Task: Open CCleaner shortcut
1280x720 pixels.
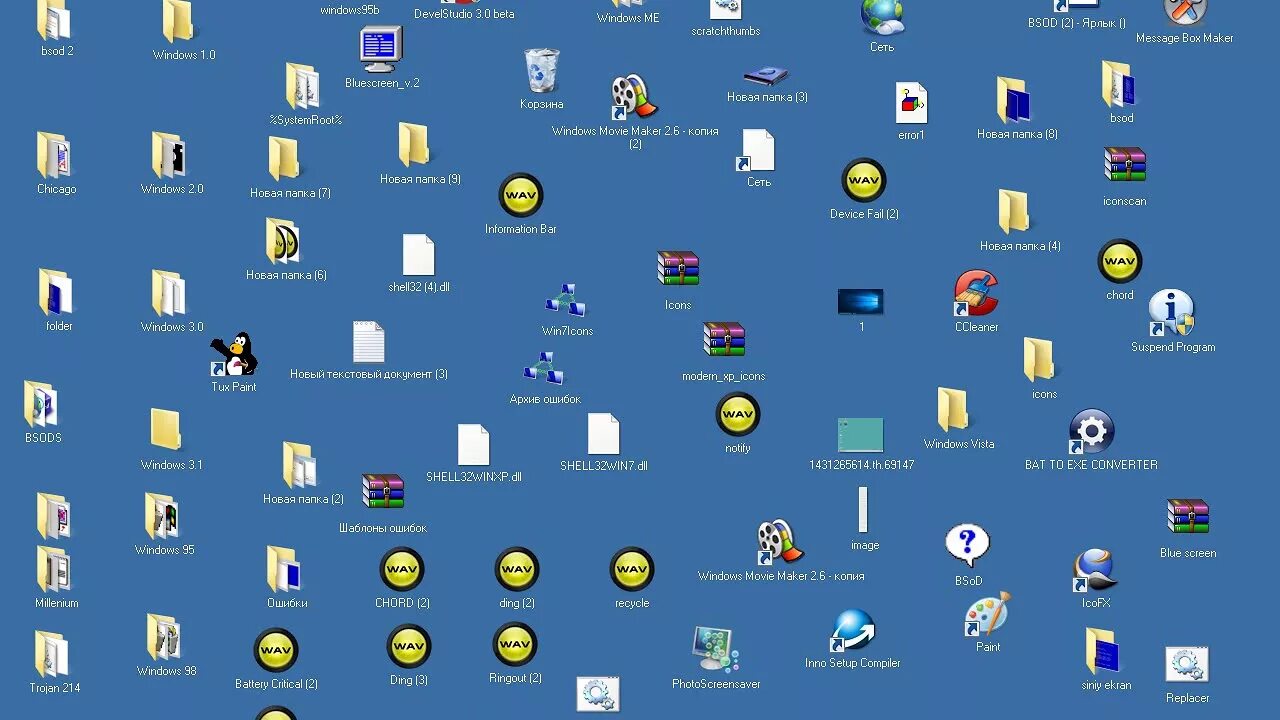Action: [976, 294]
